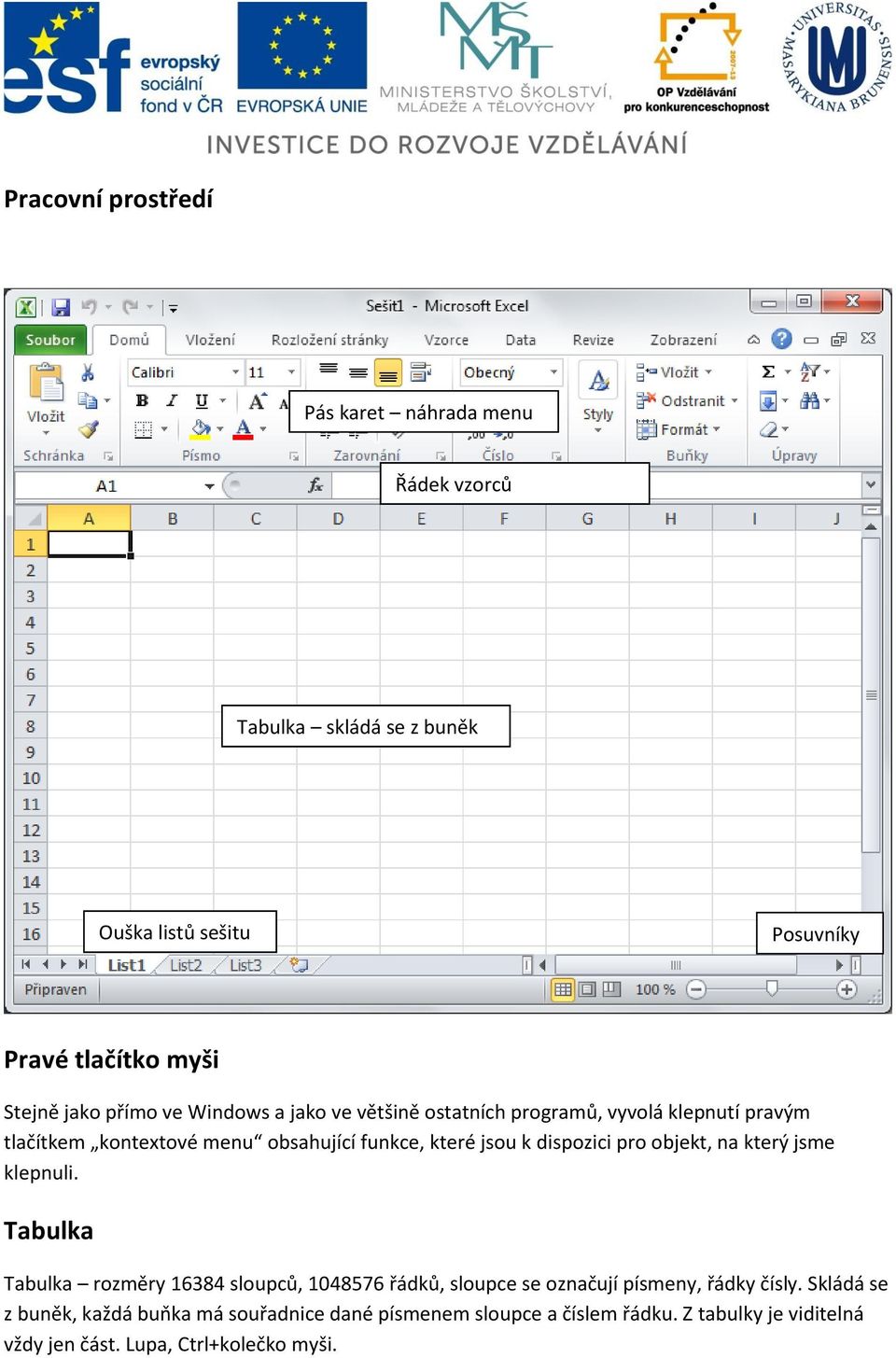
Task: Select the List3 sheet tab
Action: coord(245,965)
